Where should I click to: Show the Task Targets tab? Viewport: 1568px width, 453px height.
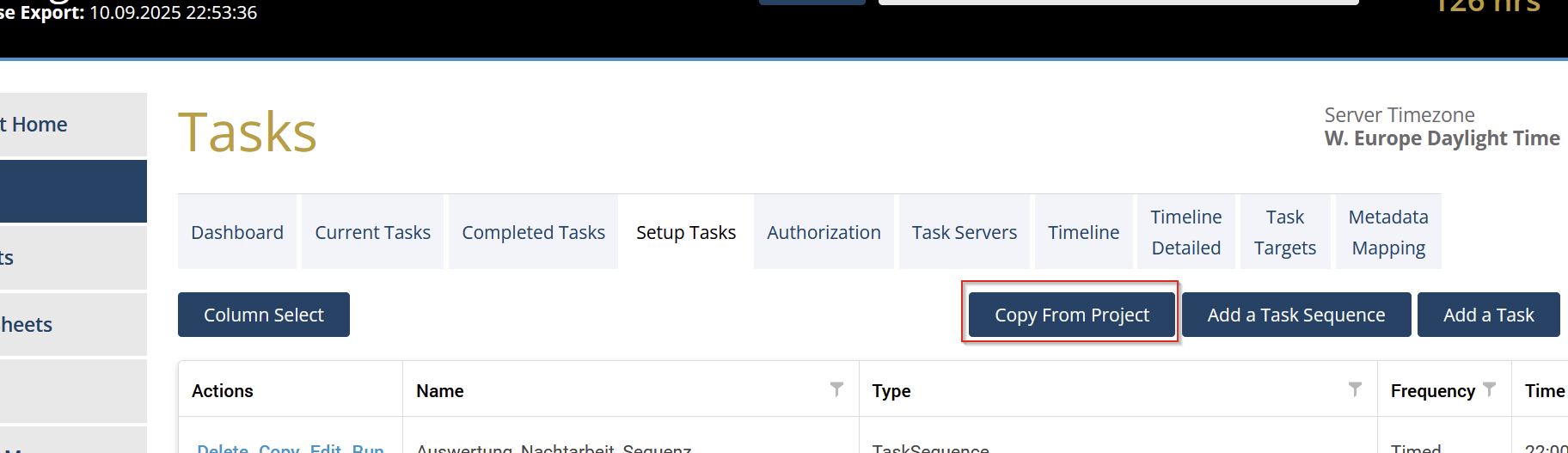pos(1284,232)
